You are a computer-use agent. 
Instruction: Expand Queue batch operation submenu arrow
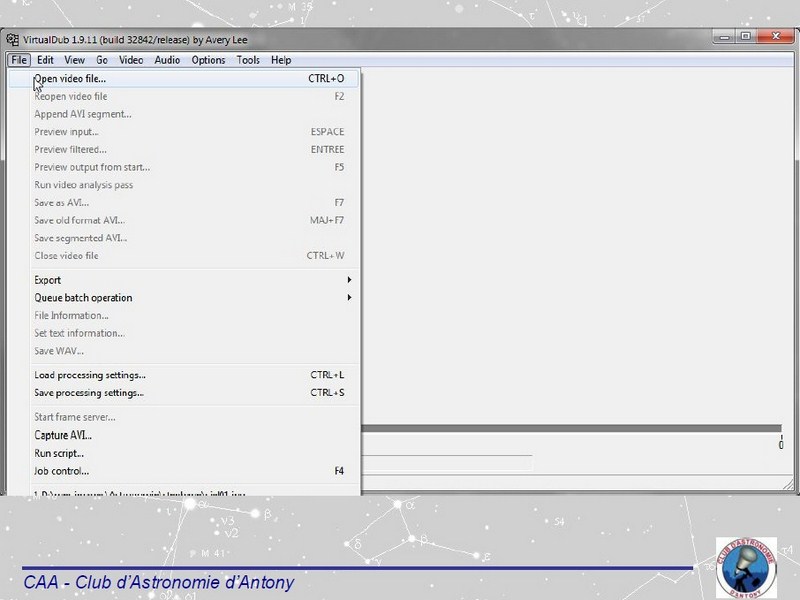point(349,298)
